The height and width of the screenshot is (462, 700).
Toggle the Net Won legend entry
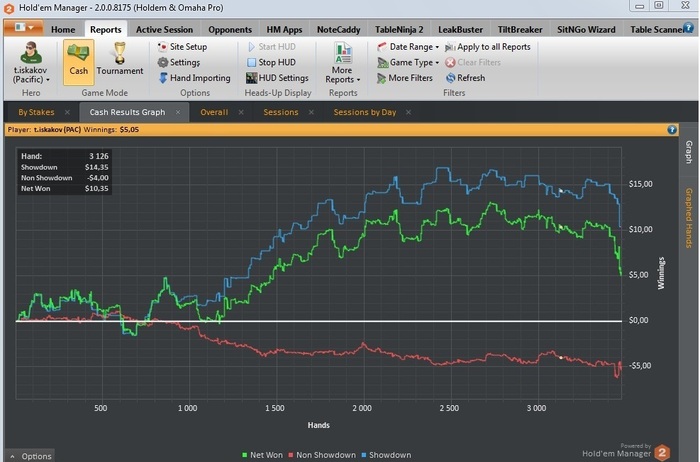(262, 455)
